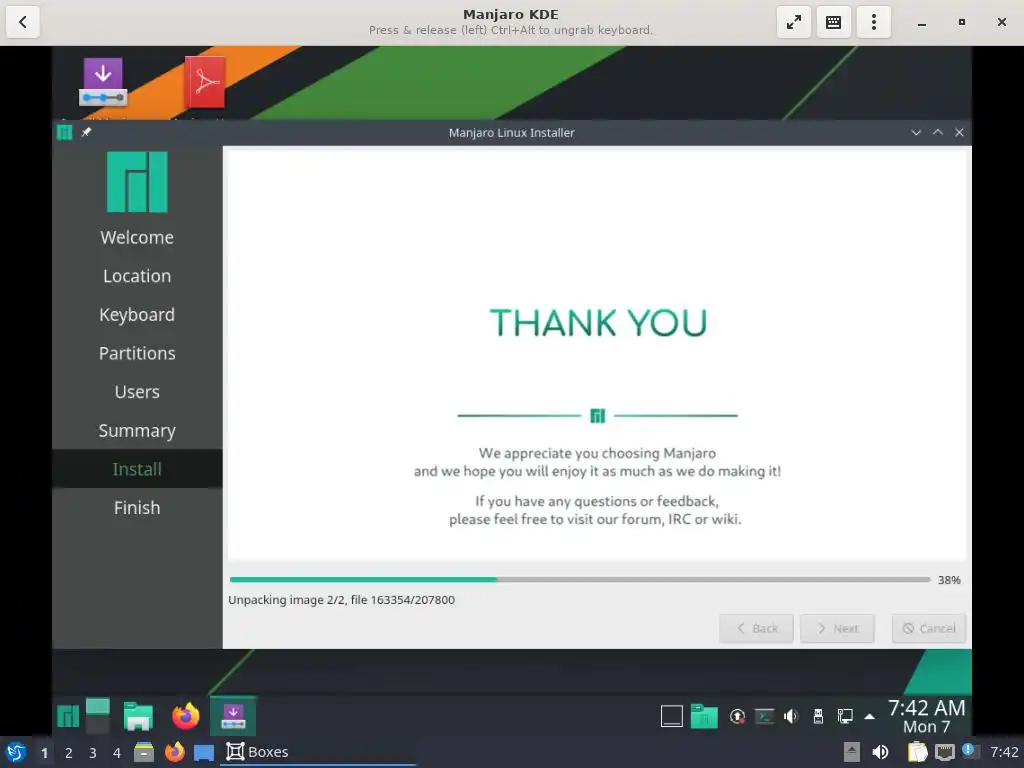Open clipboard manager in host tray
1024x768 pixels.
click(917, 752)
